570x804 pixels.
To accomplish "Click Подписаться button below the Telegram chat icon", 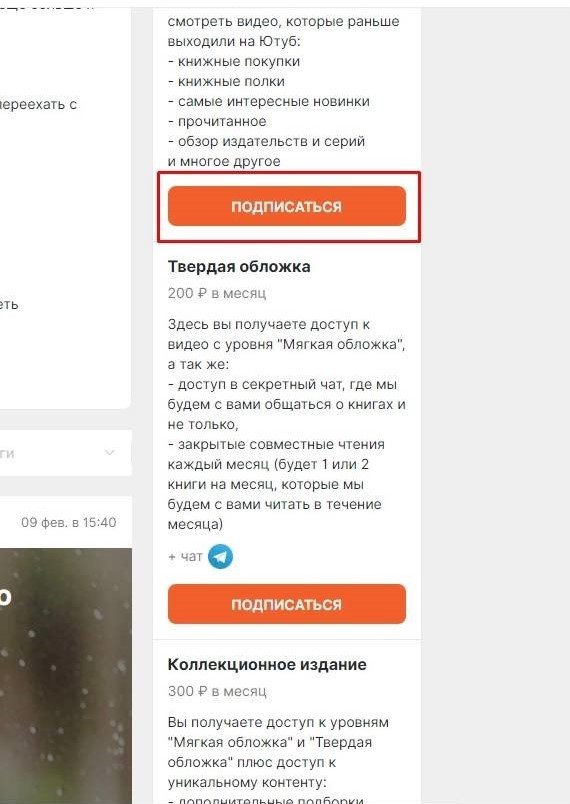I will (287, 604).
